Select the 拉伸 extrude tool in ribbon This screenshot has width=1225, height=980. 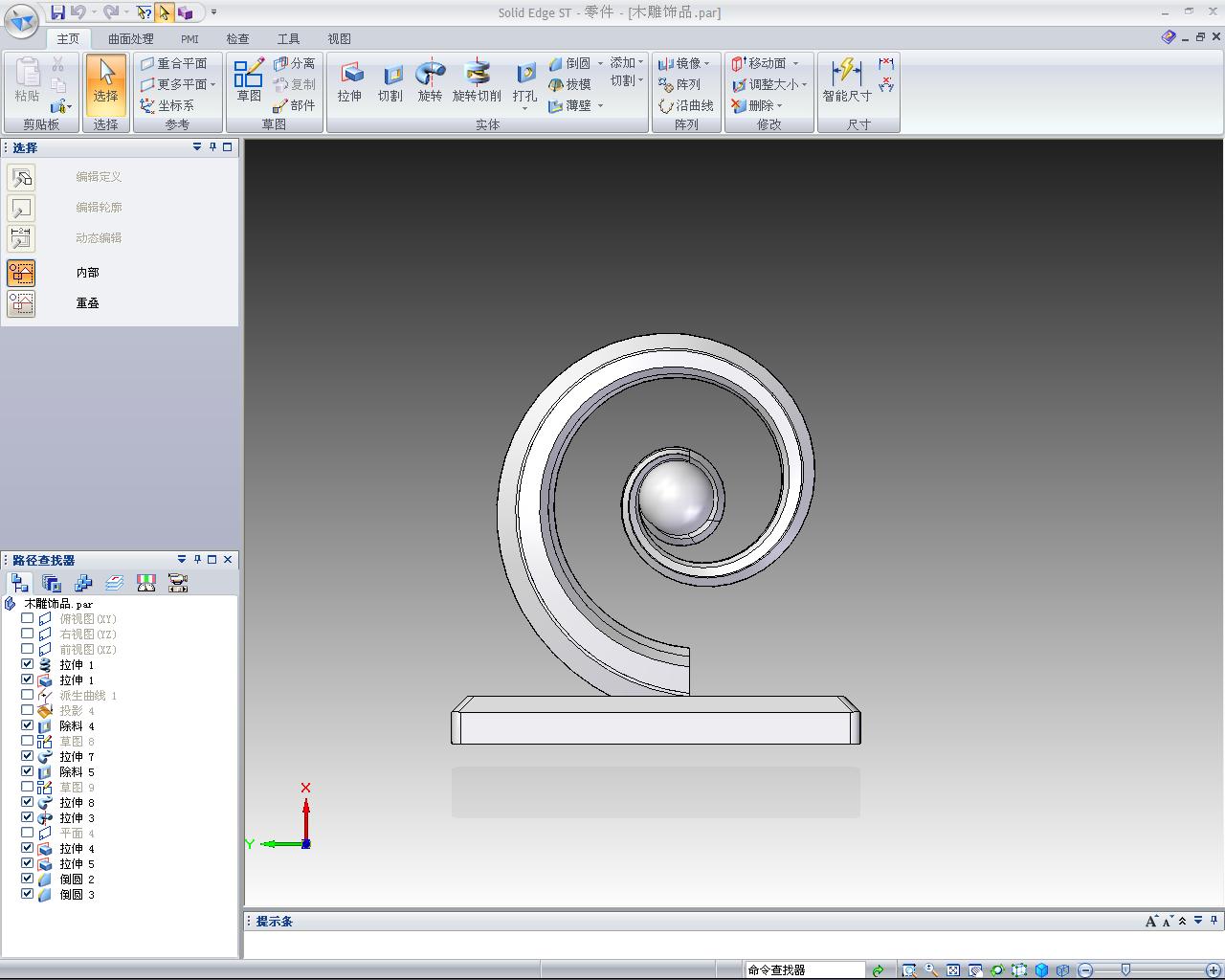pos(349,81)
